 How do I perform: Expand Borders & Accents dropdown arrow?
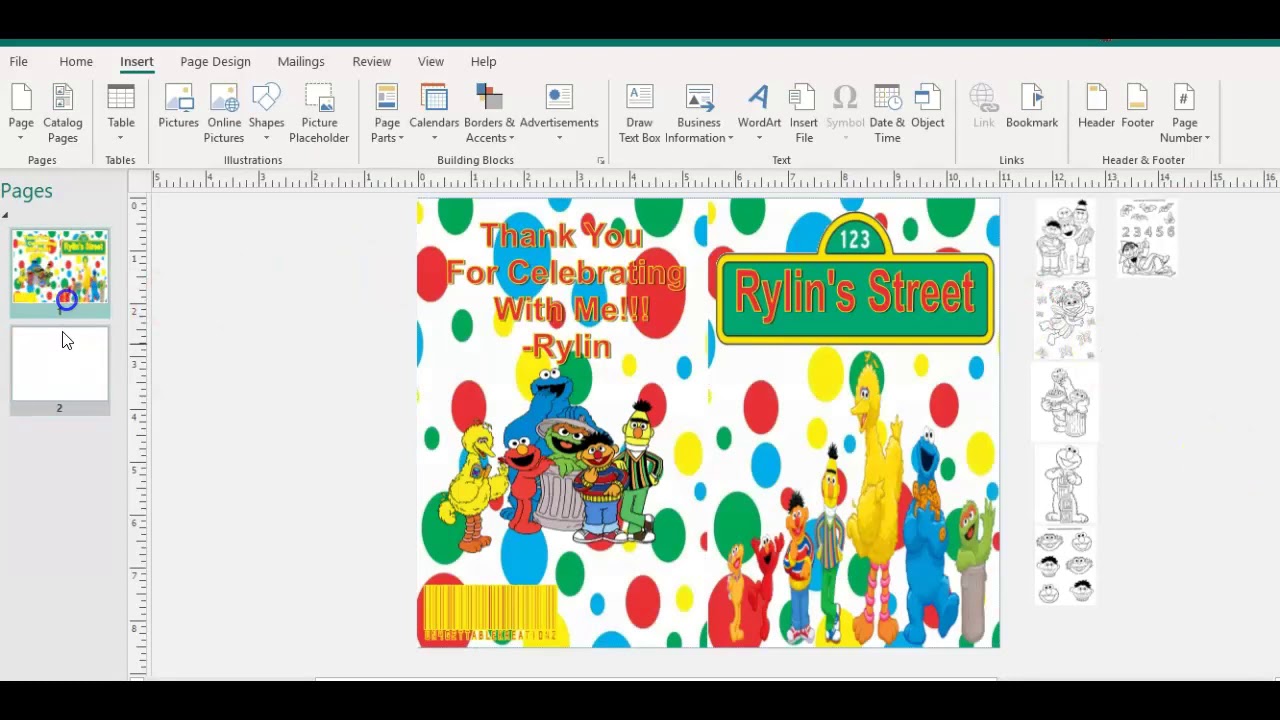[x=511, y=138]
